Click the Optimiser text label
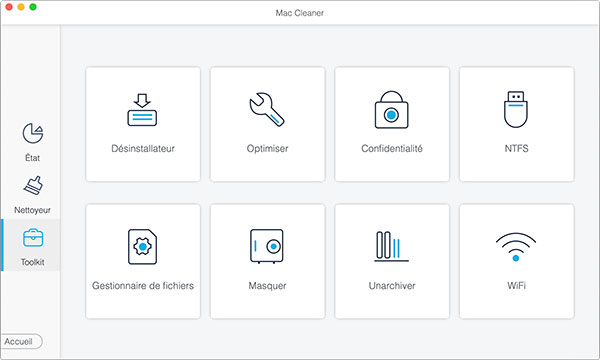 pos(267,148)
